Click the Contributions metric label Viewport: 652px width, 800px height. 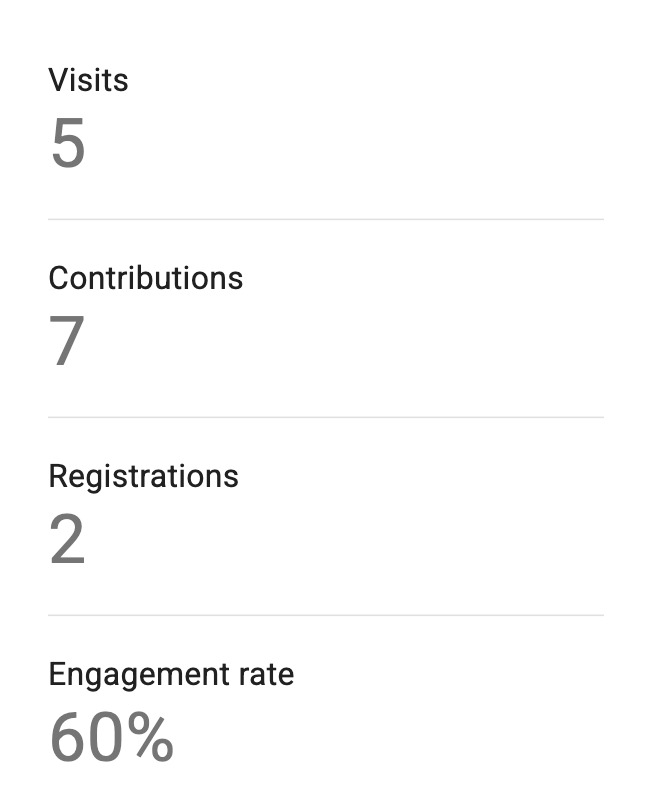click(x=145, y=278)
